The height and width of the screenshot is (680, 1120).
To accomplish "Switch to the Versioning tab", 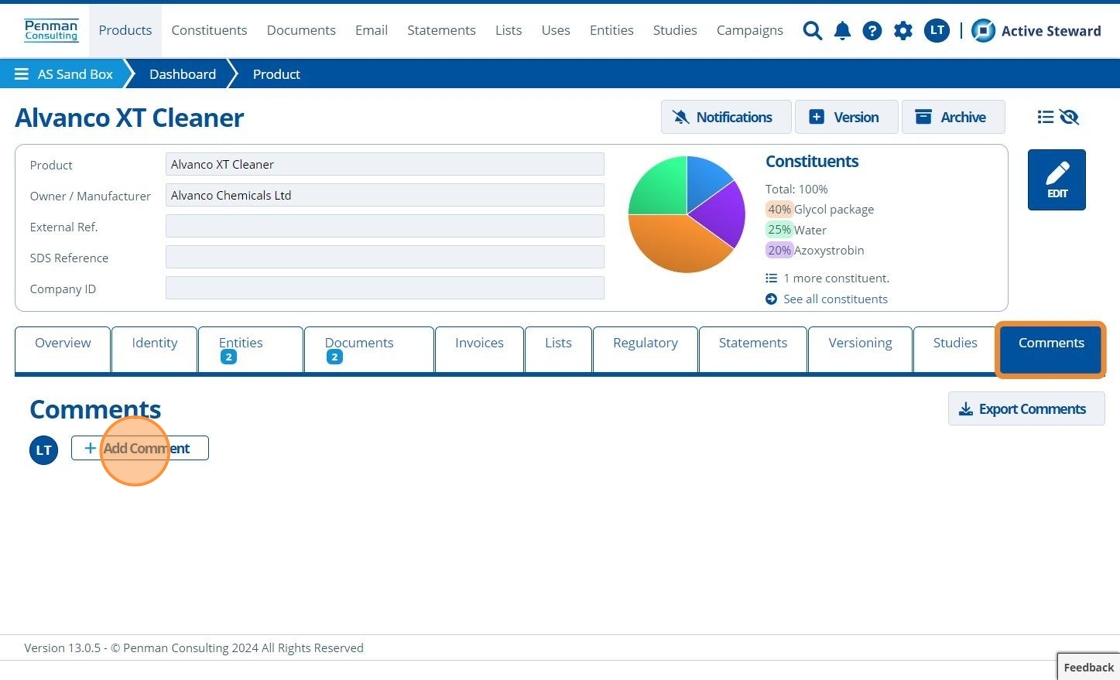I will (860, 349).
